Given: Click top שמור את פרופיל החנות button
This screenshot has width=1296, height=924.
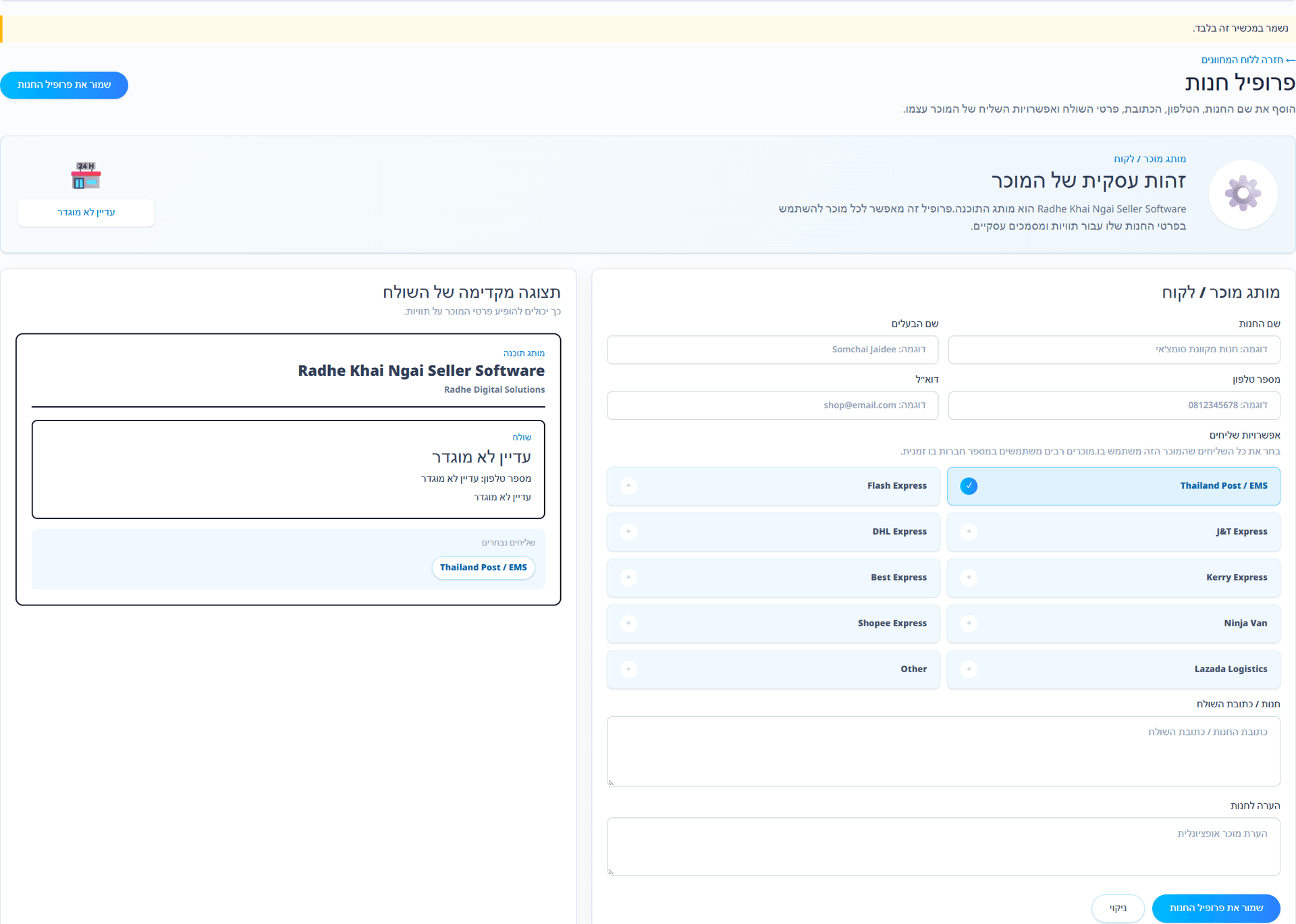Looking at the screenshot, I should [64, 85].
